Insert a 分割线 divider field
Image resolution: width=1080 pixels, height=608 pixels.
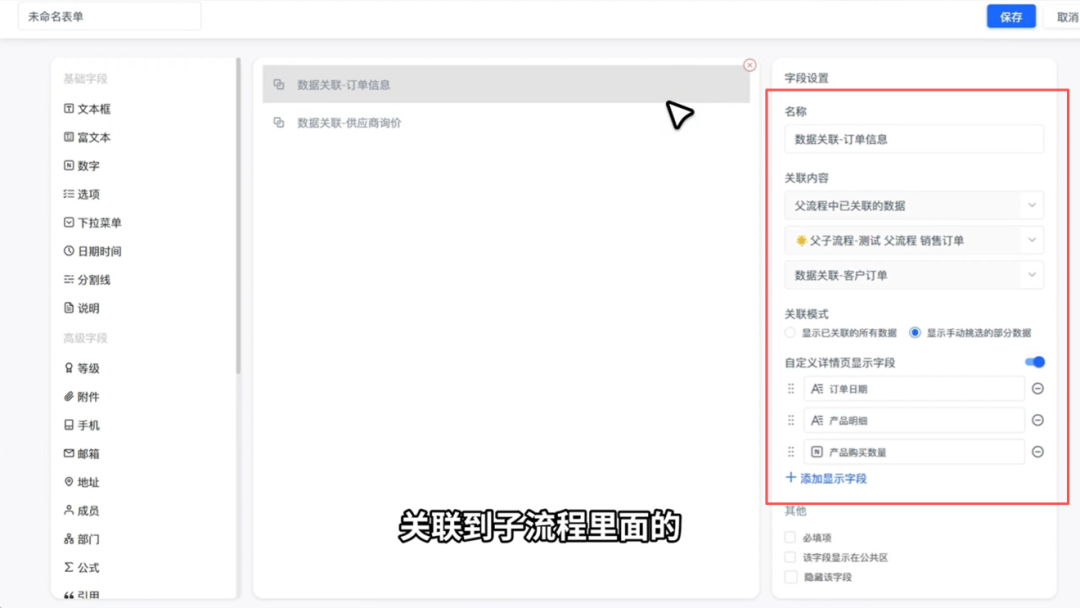[x=87, y=280]
